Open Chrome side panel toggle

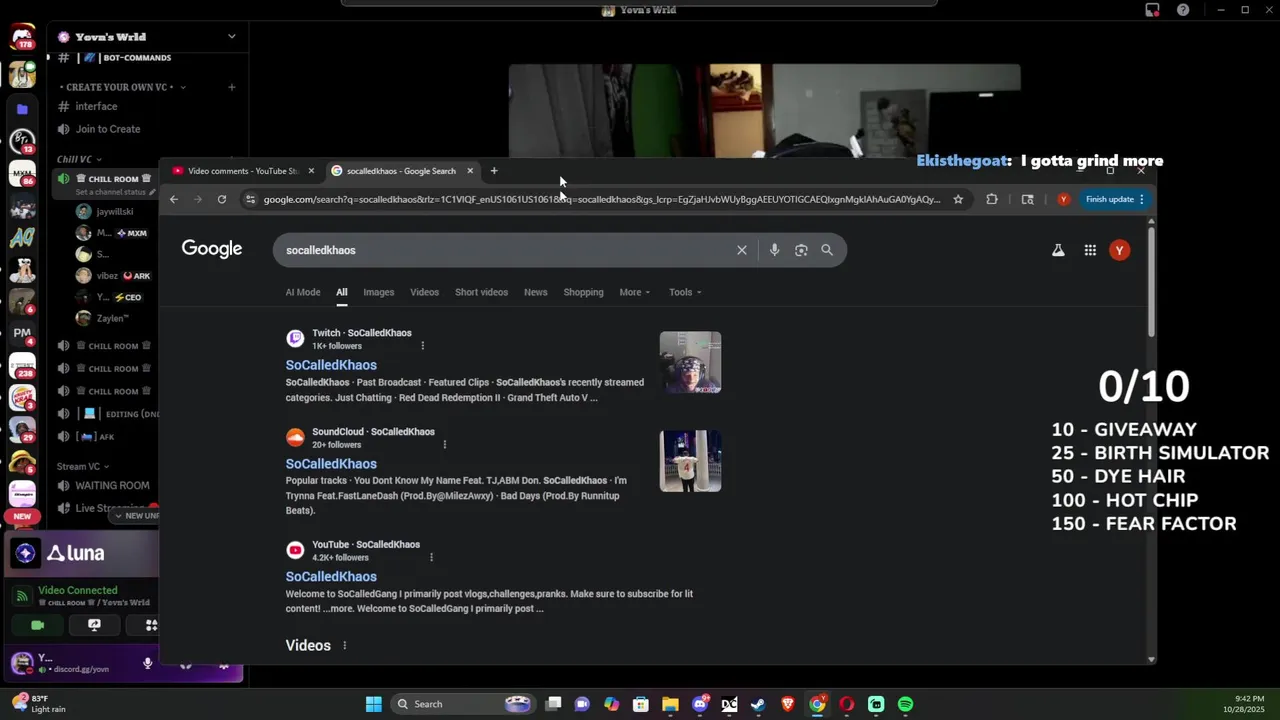click(x=1027, y=199)
